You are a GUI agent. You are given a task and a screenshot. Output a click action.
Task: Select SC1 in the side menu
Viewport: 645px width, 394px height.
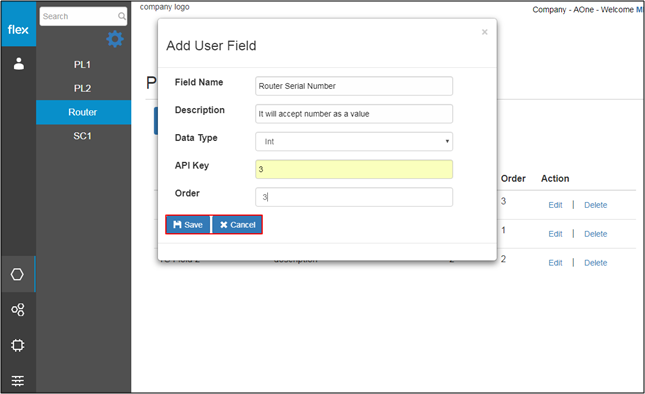(x=82, y=136)
